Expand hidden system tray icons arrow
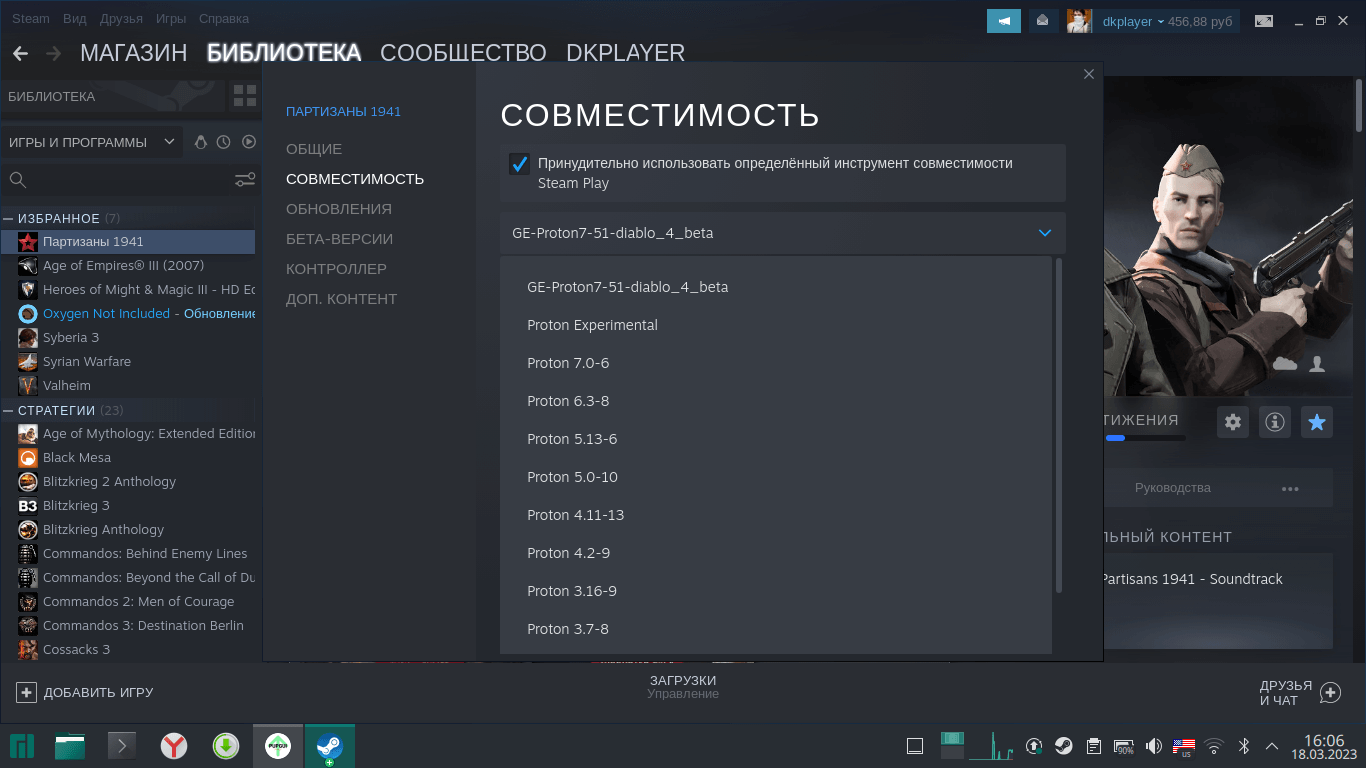The height and width of the screenshot is (768, 1366). [1272, 746]
